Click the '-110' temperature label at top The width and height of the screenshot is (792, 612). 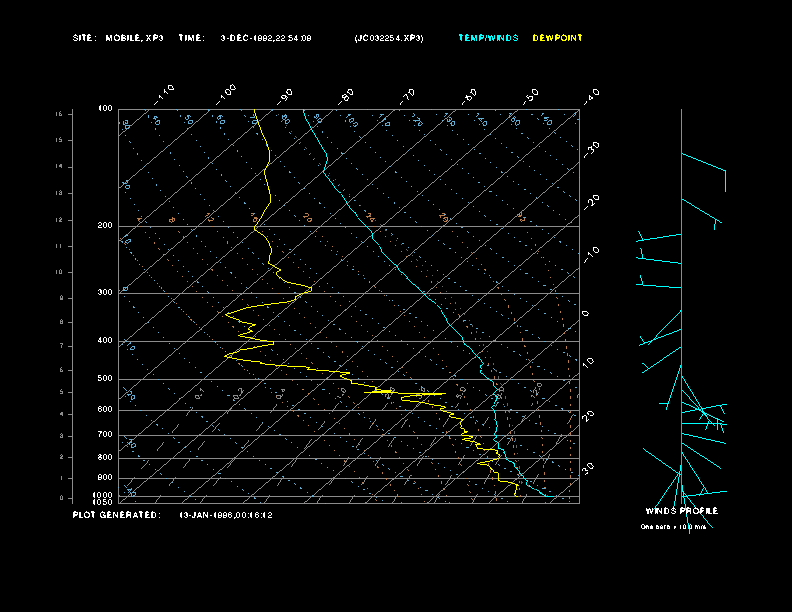click(164, 95)
